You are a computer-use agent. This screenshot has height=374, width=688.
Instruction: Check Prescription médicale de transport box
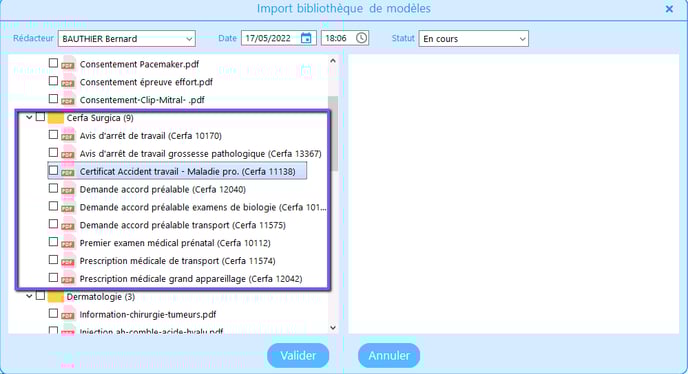click(53, 259)
